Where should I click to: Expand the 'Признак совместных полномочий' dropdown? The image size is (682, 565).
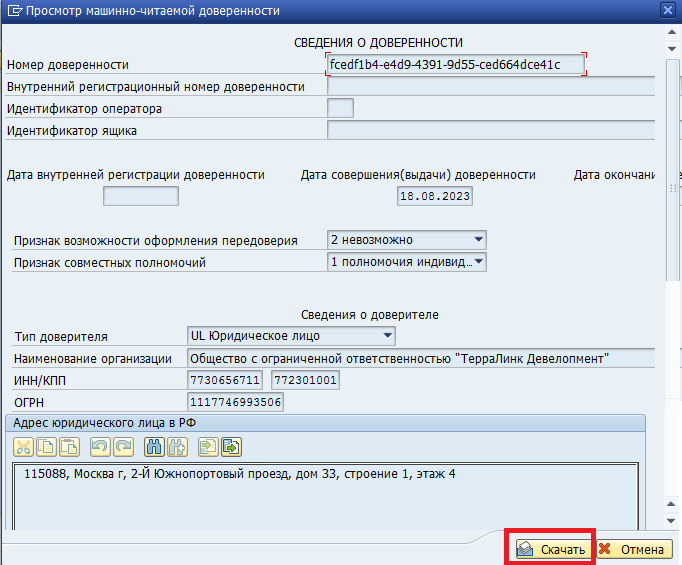click(x=478, y=262)
